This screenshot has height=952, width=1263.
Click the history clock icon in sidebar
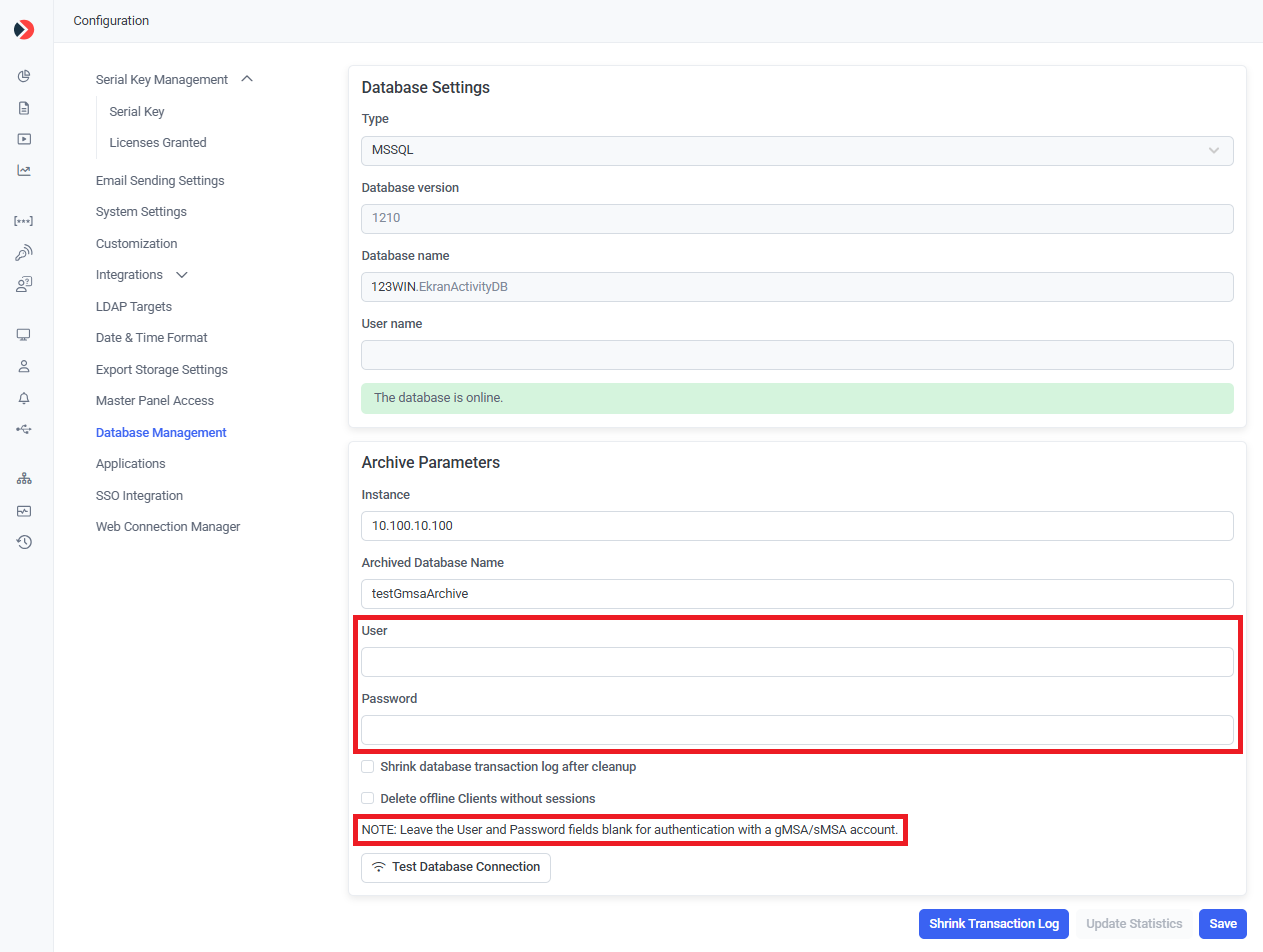click(x=24, y=542)
